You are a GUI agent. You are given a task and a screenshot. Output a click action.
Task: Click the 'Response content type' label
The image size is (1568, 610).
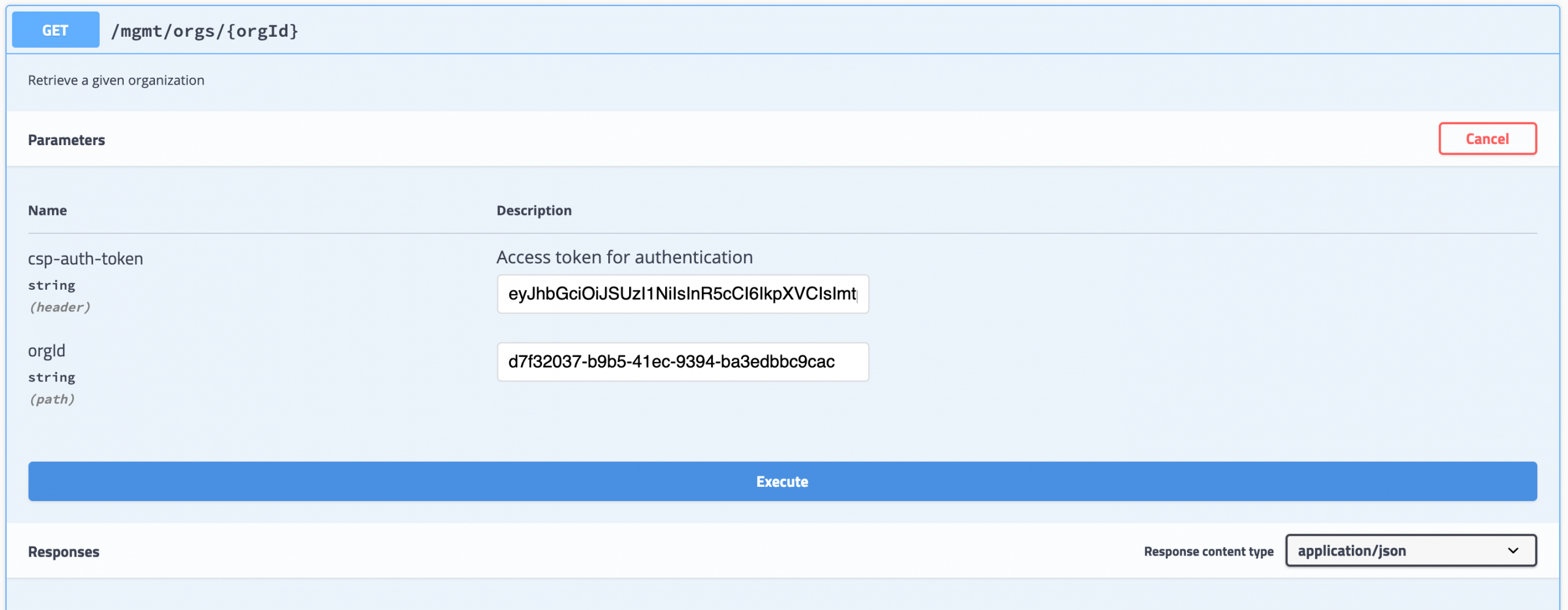(1208, 551)
